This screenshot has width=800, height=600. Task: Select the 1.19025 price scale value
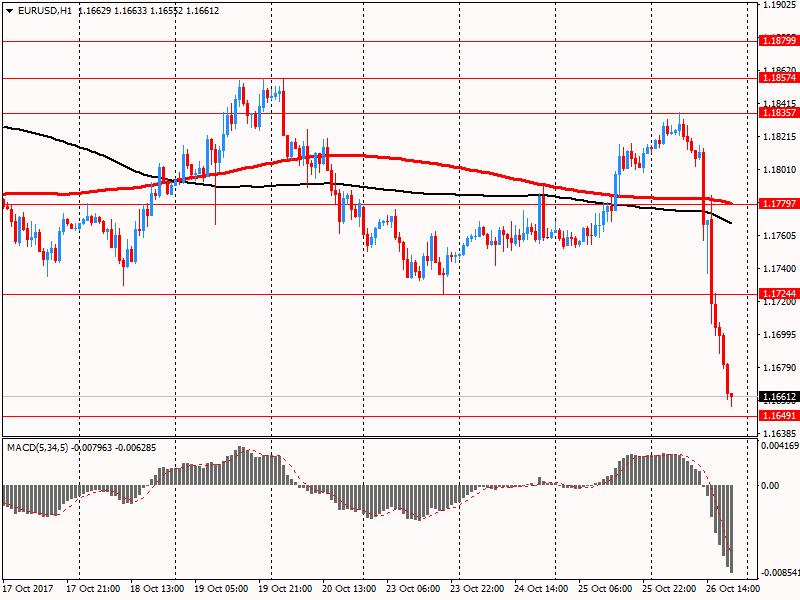point(780,5)
